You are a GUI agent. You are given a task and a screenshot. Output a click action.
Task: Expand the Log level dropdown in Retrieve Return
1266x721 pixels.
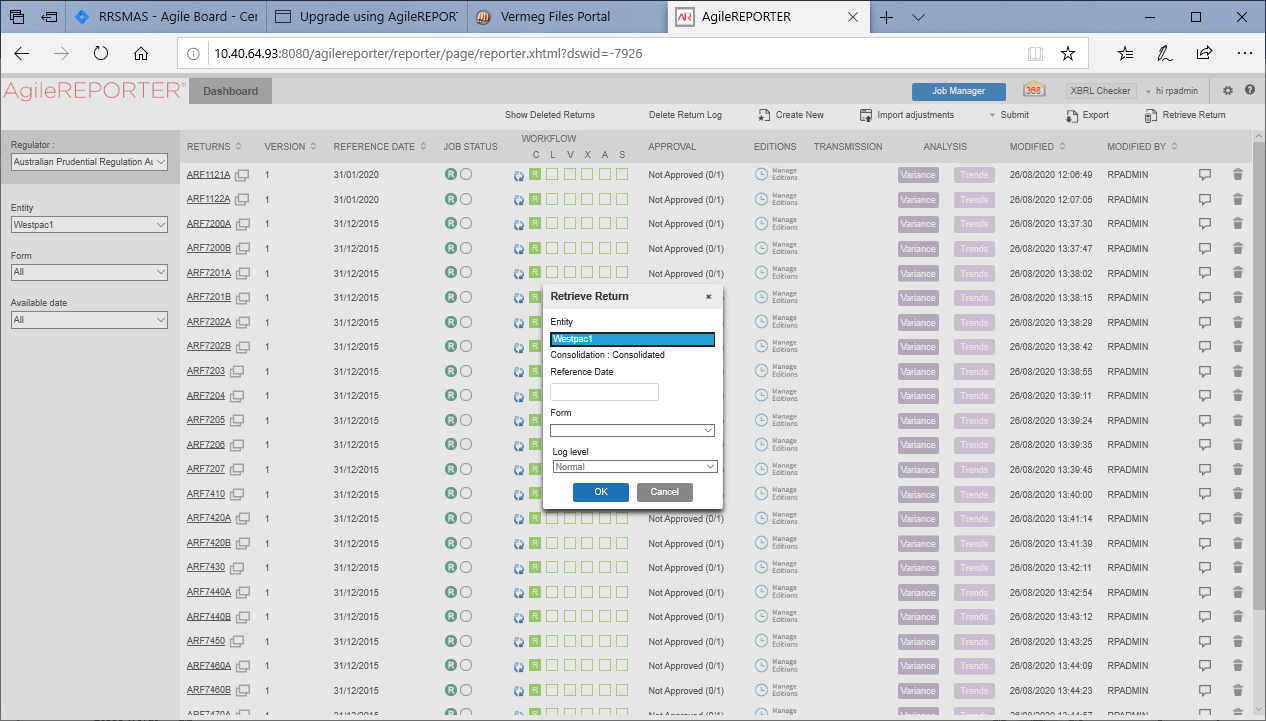tap(634, 466)
